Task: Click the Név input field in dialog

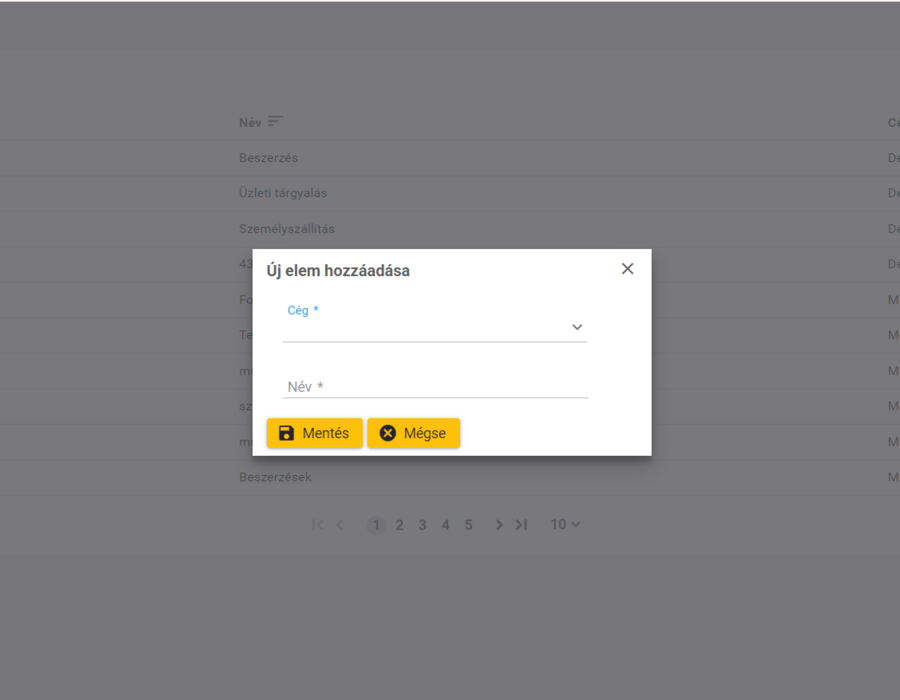Action: click(x=435, y=387)
